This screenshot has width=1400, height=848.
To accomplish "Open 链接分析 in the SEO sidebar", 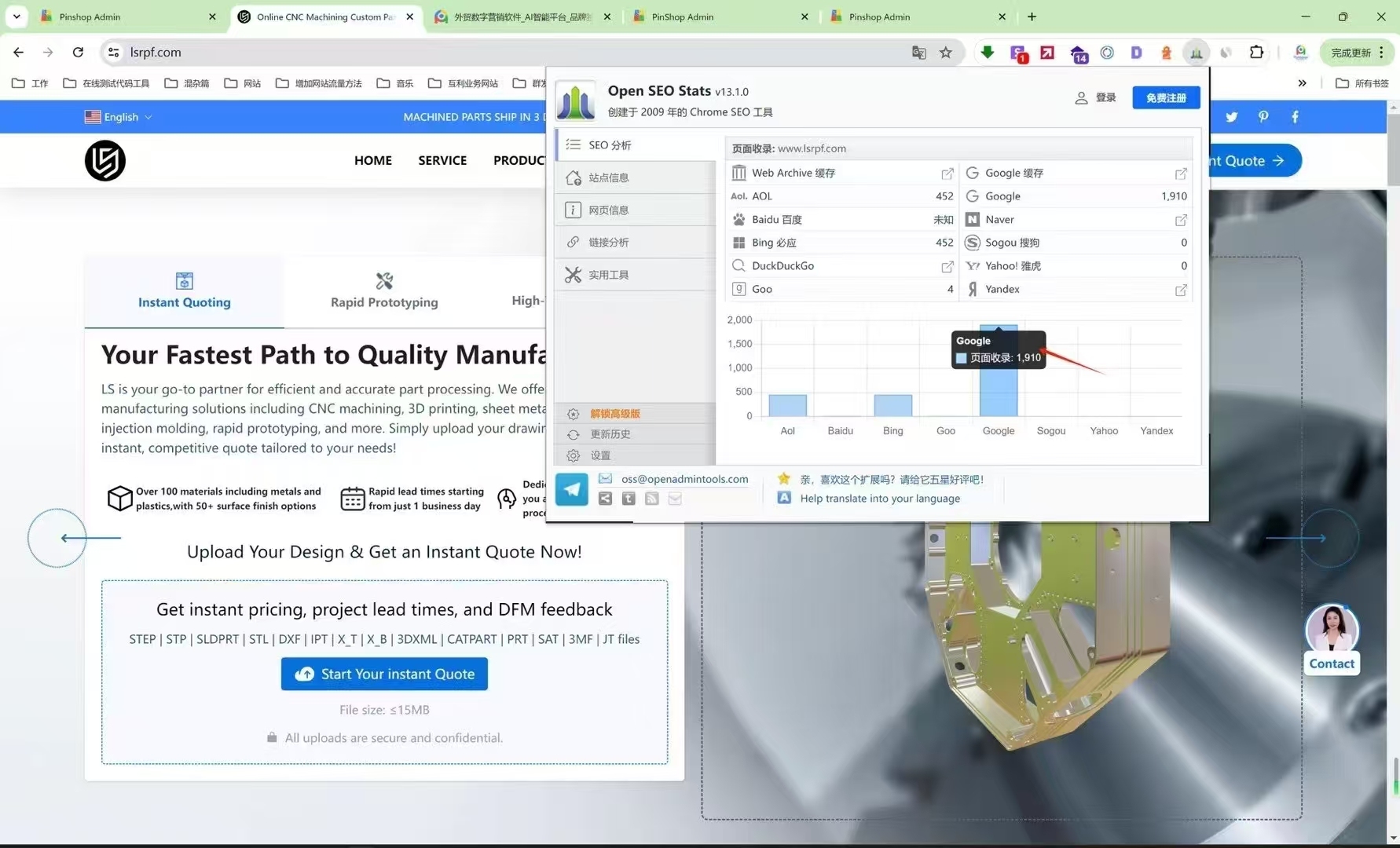I will click(609, 243).
